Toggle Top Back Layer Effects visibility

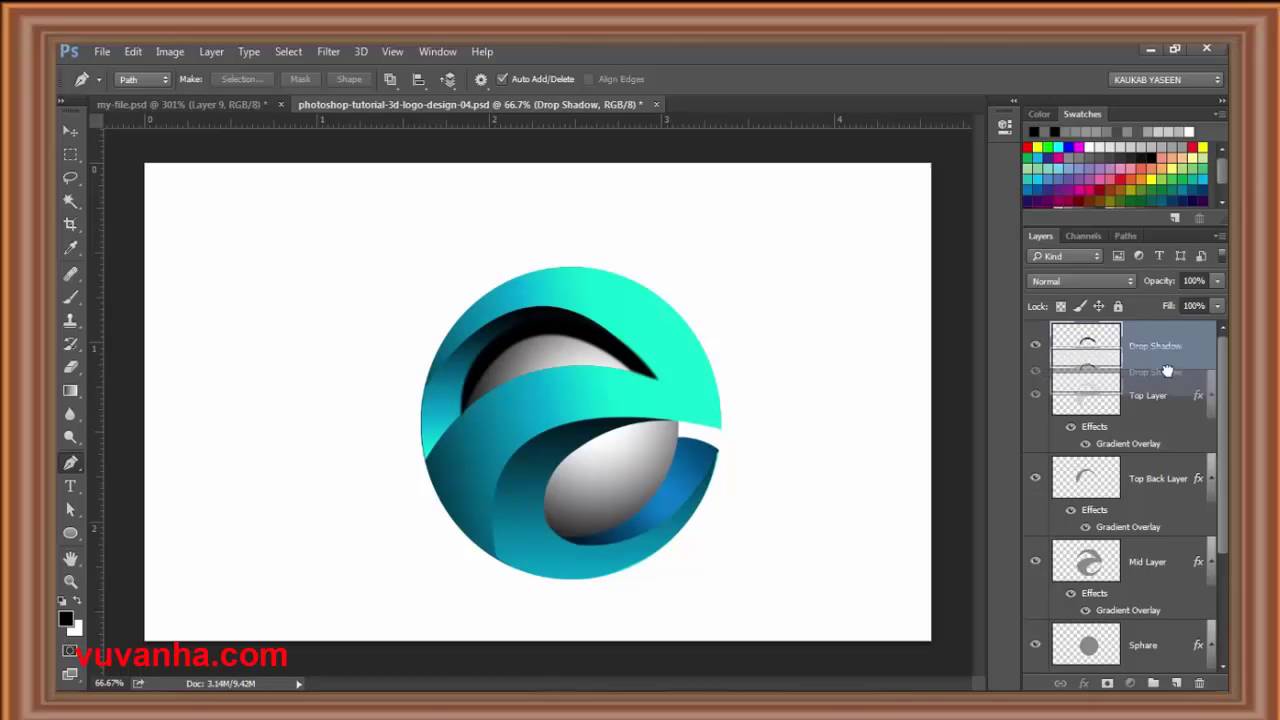(1070, 510)
